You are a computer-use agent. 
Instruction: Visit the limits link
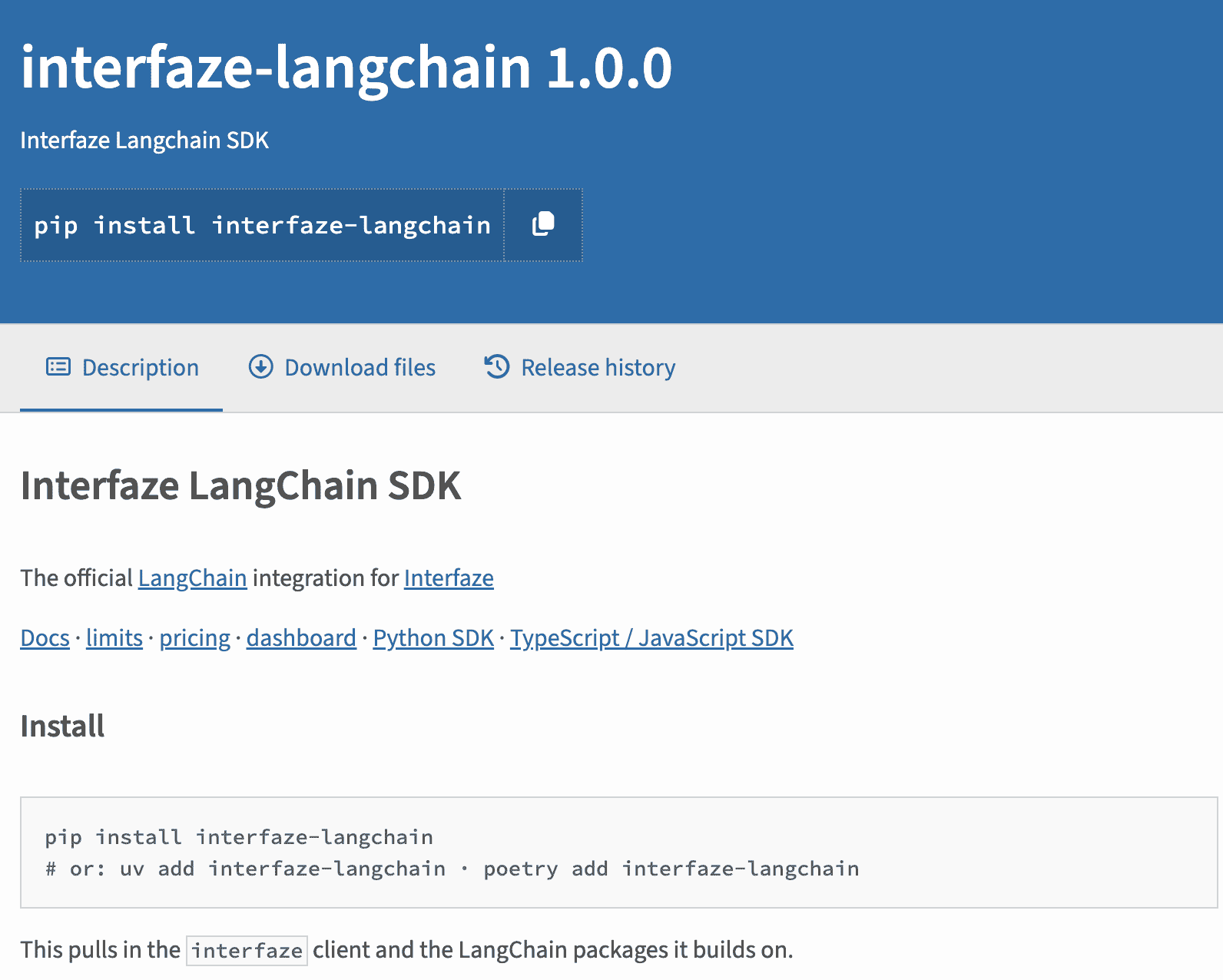pos(114,637)
